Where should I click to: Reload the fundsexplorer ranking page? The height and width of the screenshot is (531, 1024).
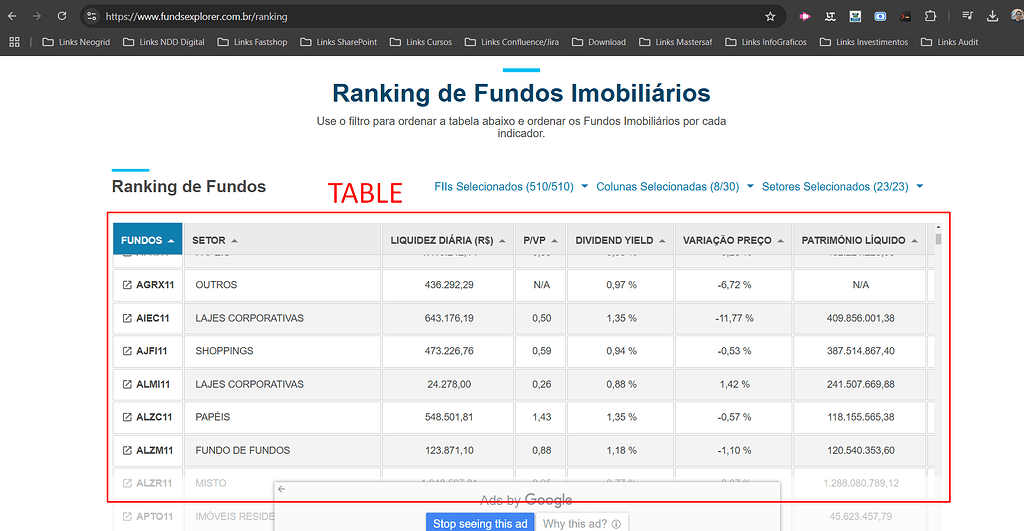(61, 16)
